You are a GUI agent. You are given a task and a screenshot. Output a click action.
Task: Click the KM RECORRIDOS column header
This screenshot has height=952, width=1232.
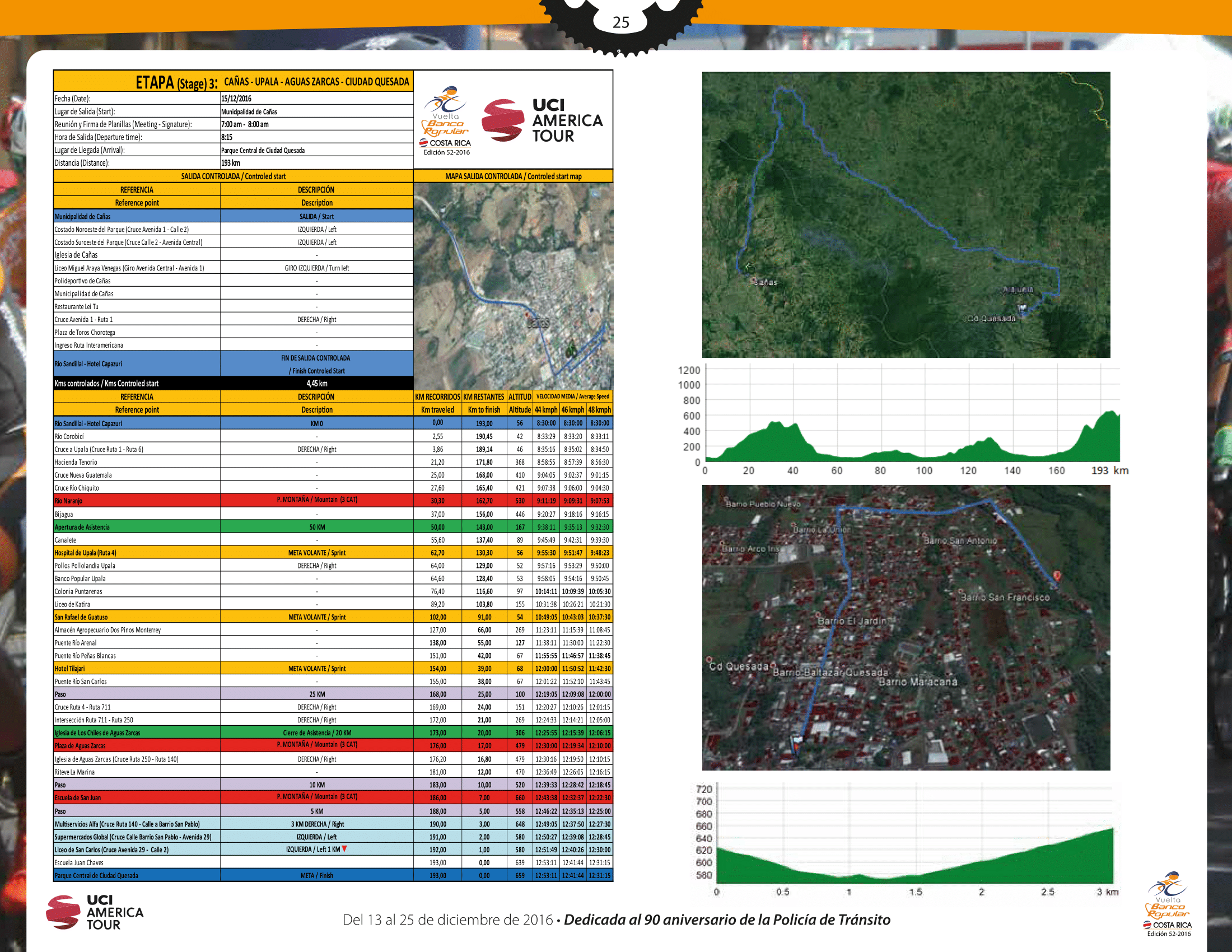coord(437,397)
